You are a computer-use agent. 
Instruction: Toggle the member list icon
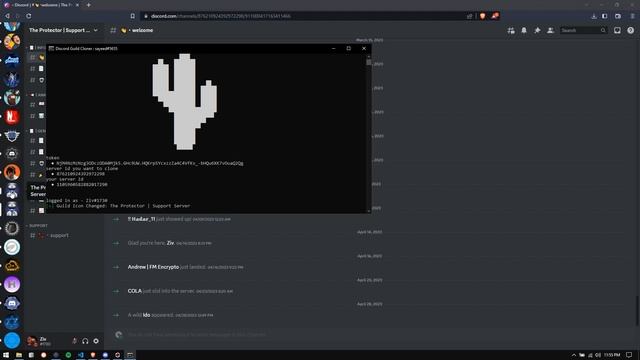click(550, 30)
